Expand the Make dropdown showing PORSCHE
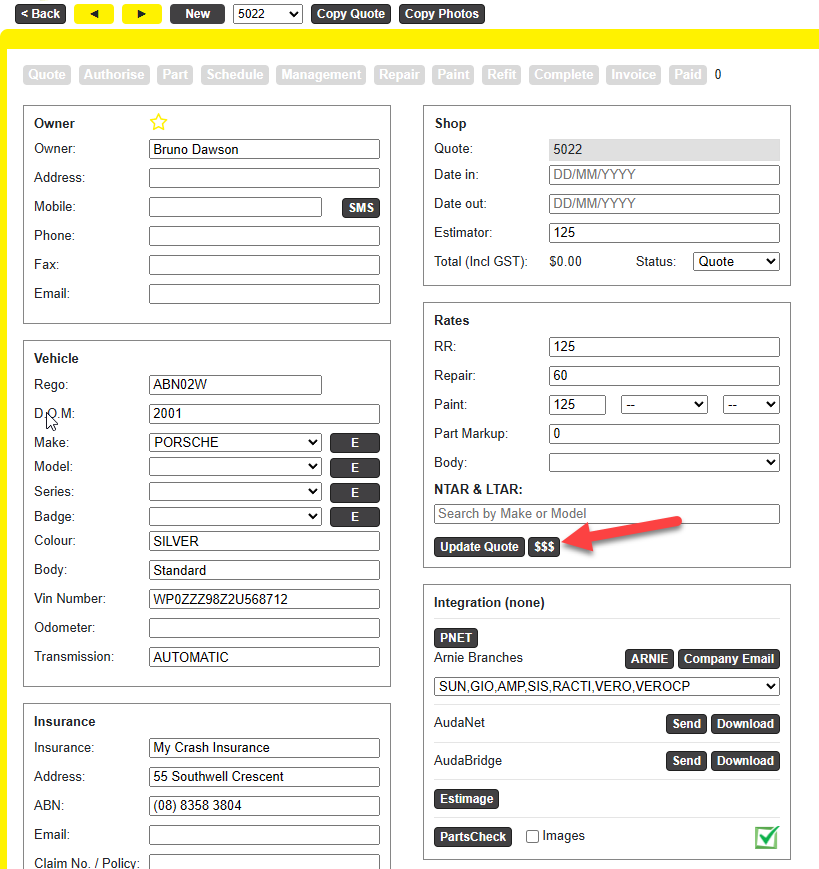Image resolution: width=819 pixels, height=869 pixels. (235, 442)
